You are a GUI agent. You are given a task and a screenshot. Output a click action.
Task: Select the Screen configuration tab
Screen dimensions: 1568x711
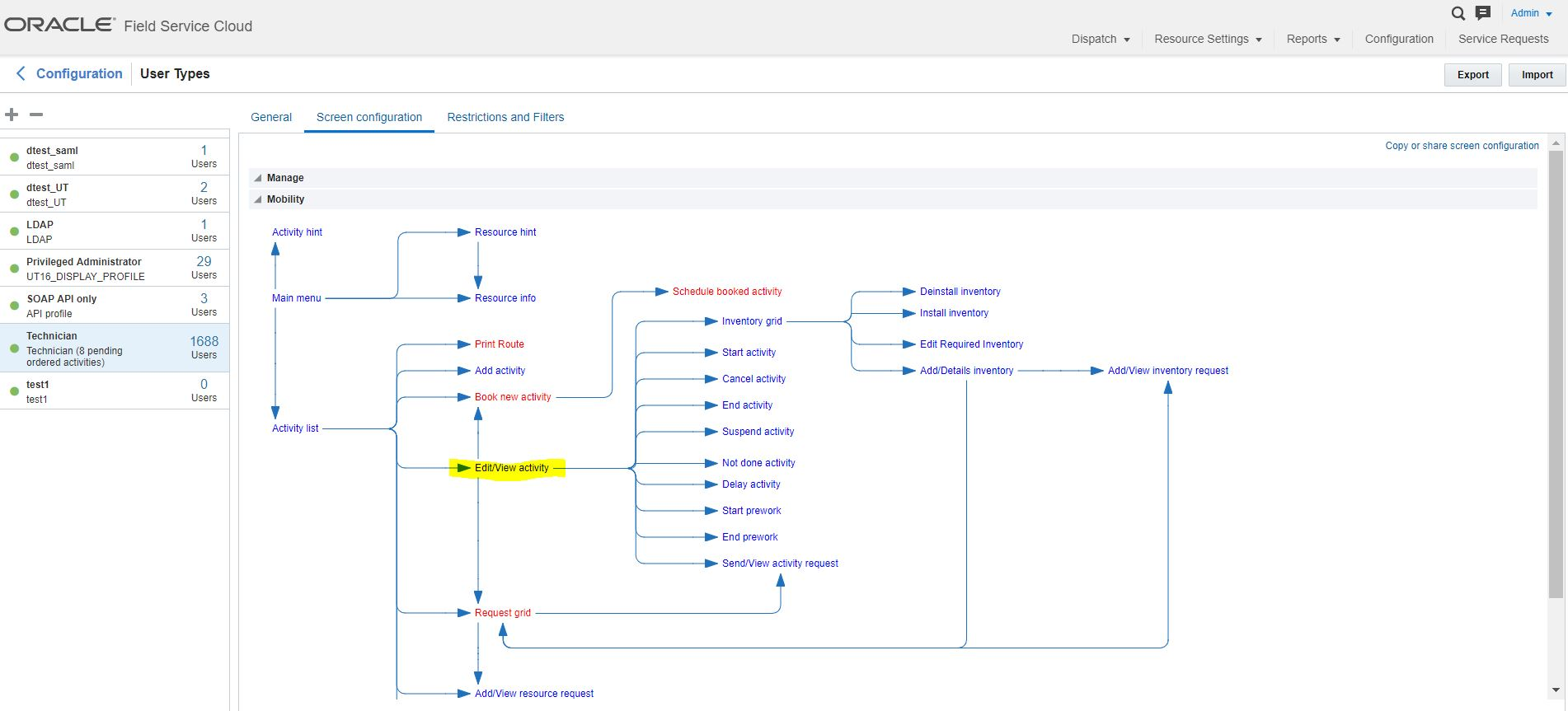tap(369, 117)
